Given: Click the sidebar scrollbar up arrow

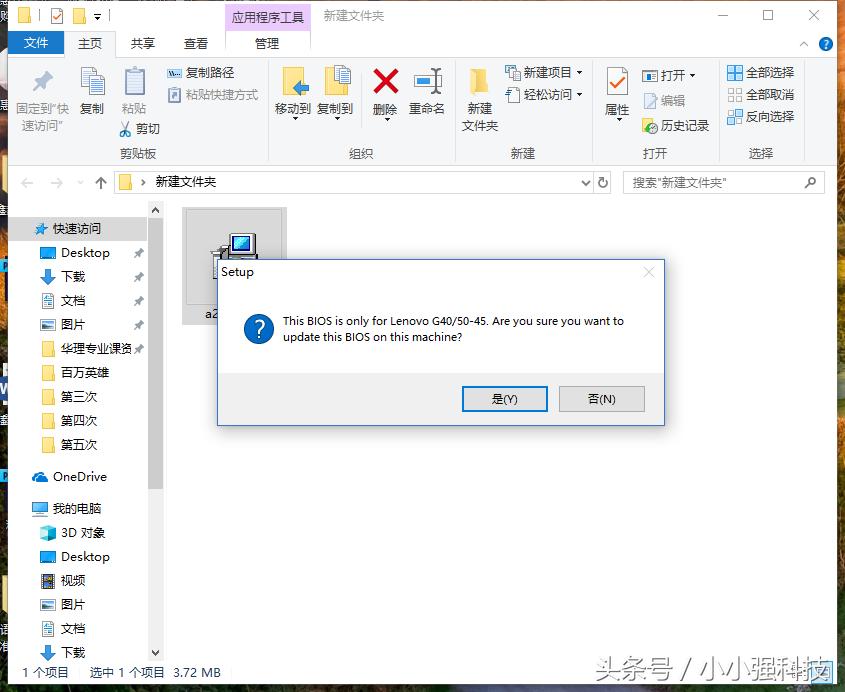Looking at the screenshot, I should coord(156,210).
